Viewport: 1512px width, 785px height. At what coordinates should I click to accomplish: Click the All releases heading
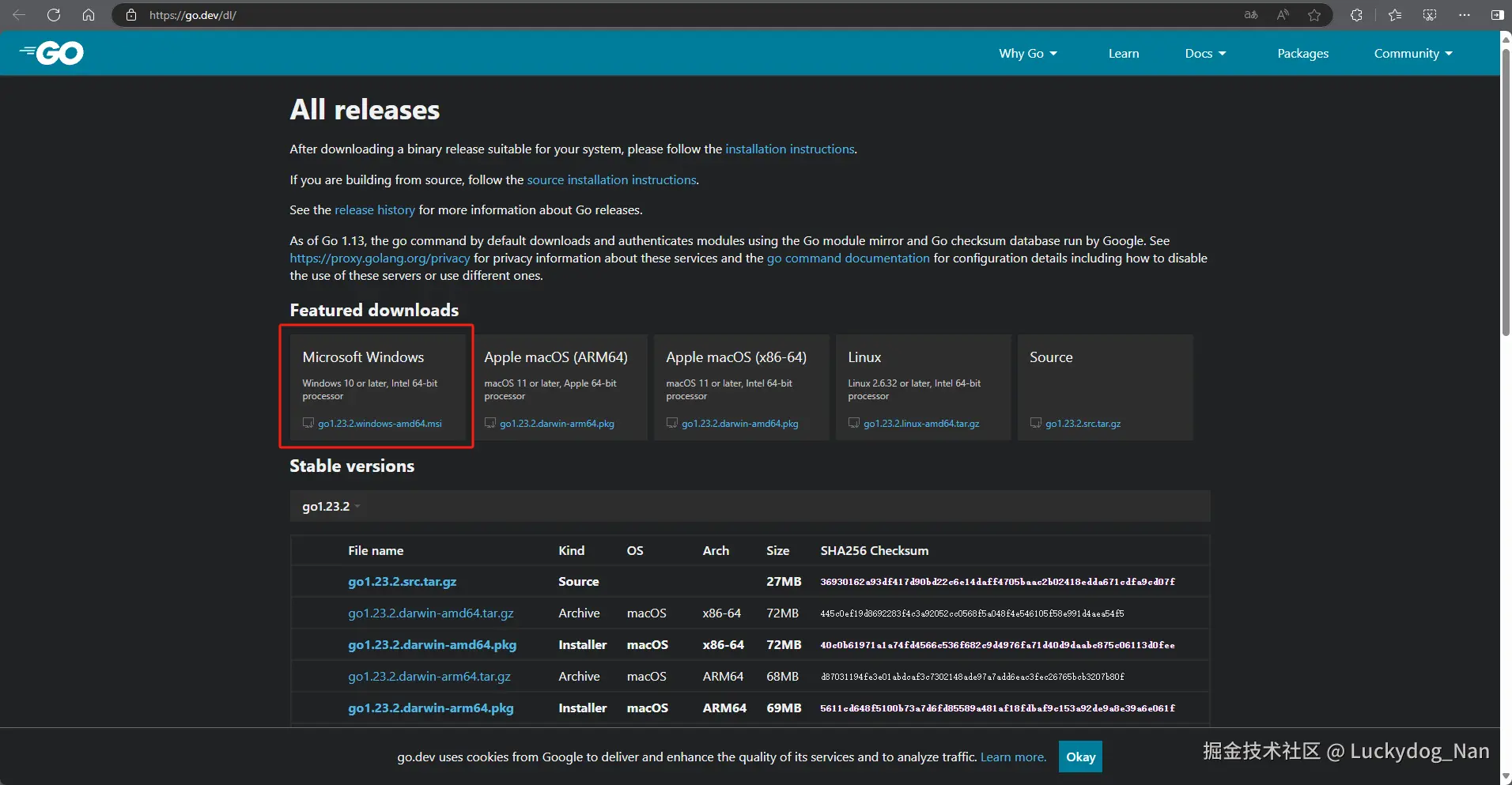[365, 110]
